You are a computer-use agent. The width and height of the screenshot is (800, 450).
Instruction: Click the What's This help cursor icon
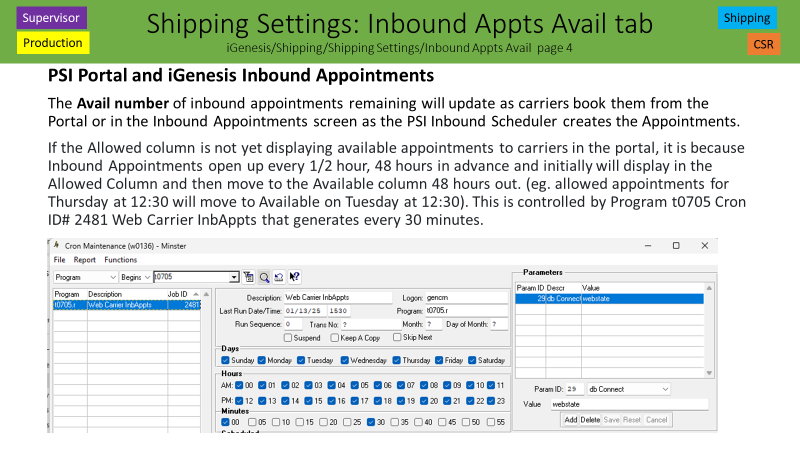click(294, 277)
